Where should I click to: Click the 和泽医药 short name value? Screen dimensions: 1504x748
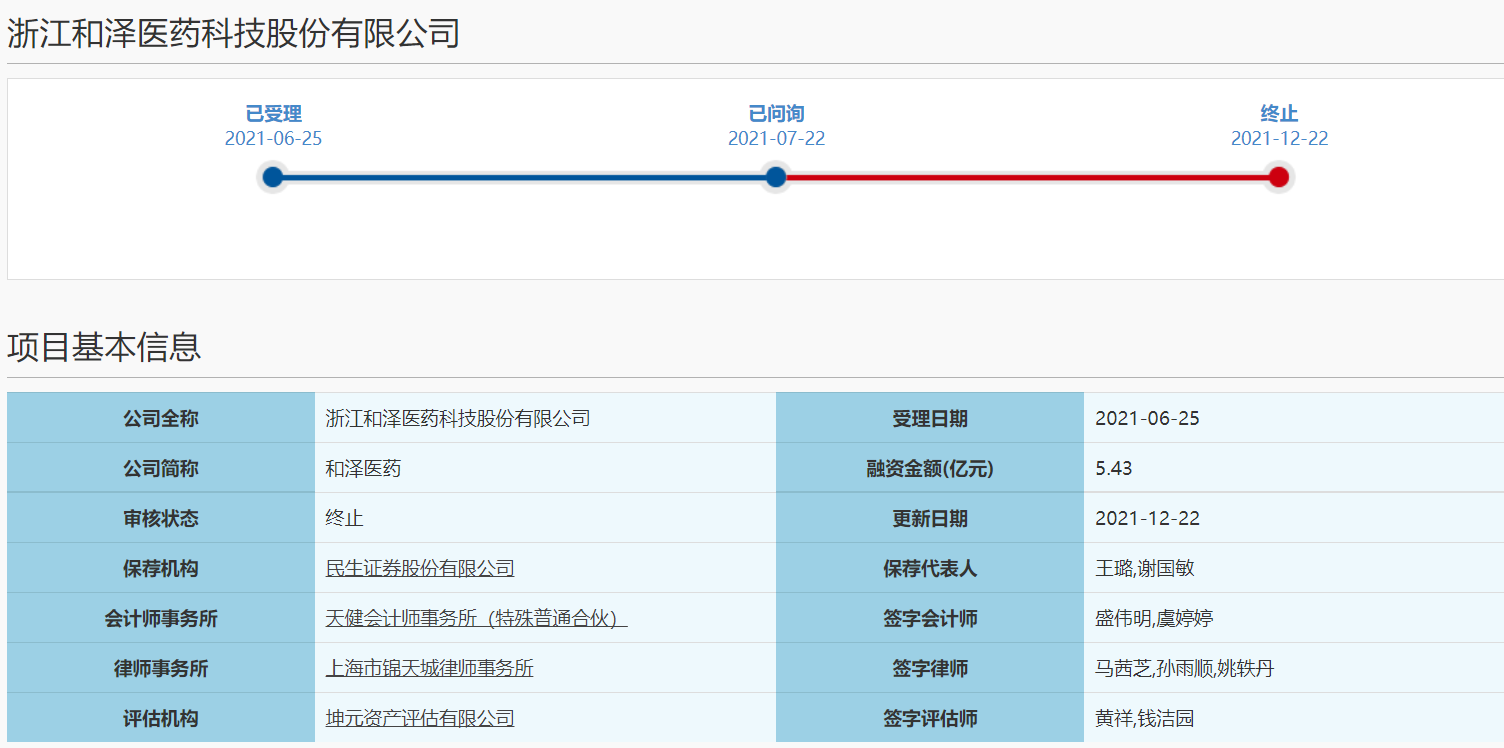(x=363, y=468)
